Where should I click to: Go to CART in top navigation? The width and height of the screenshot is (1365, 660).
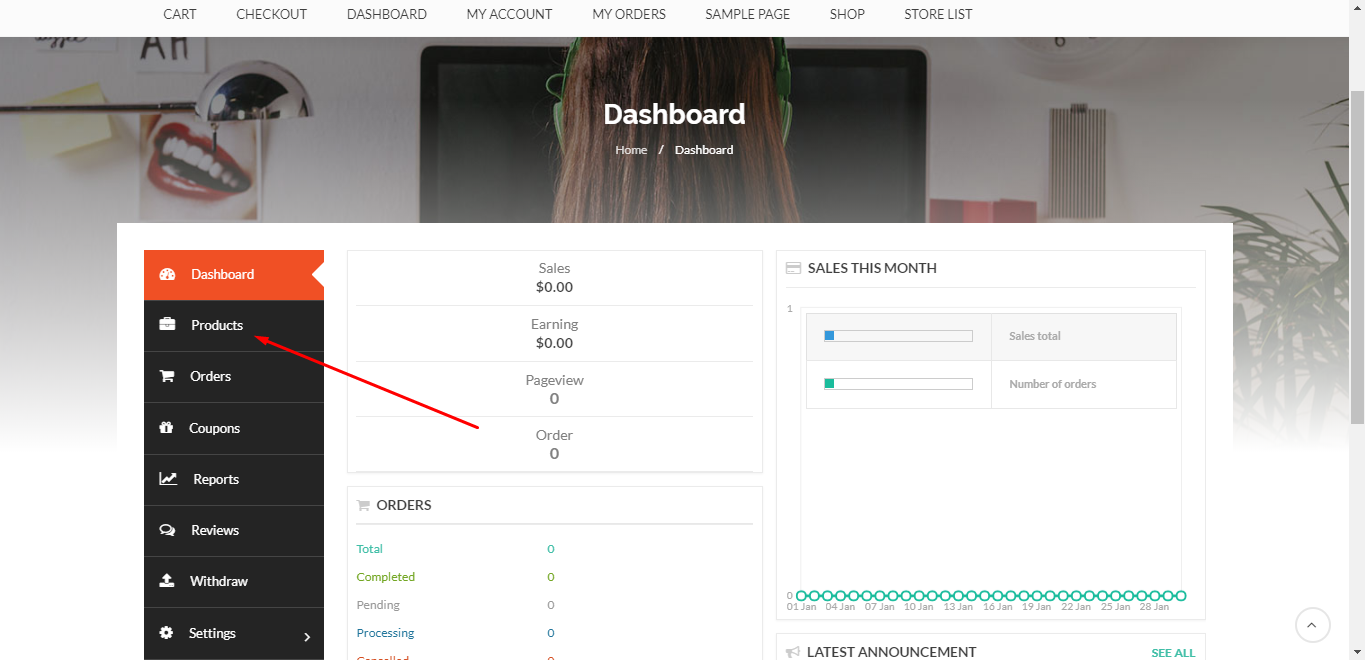coord(180,14)
